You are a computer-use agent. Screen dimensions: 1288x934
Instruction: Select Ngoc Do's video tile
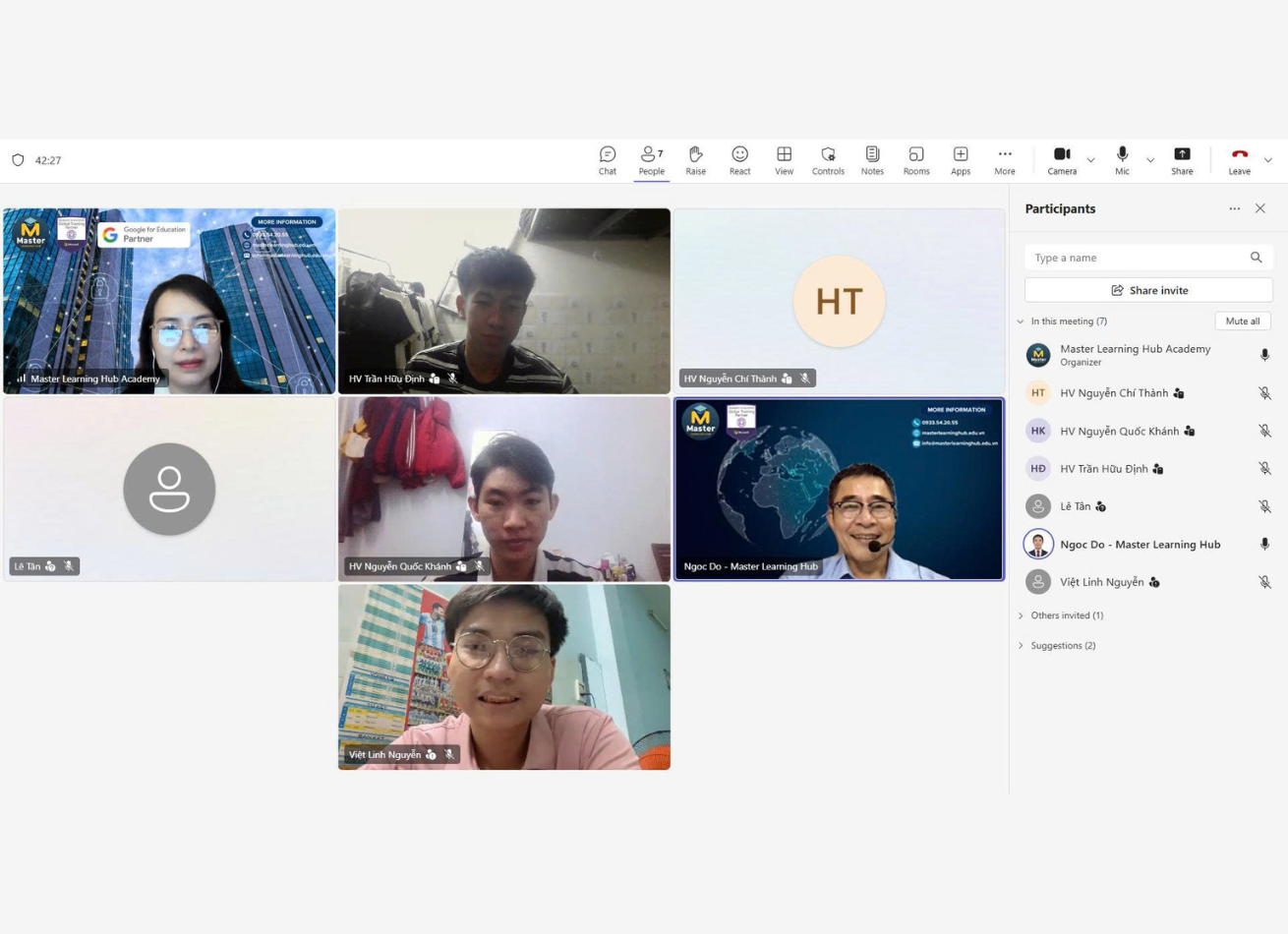coord(839,489)
